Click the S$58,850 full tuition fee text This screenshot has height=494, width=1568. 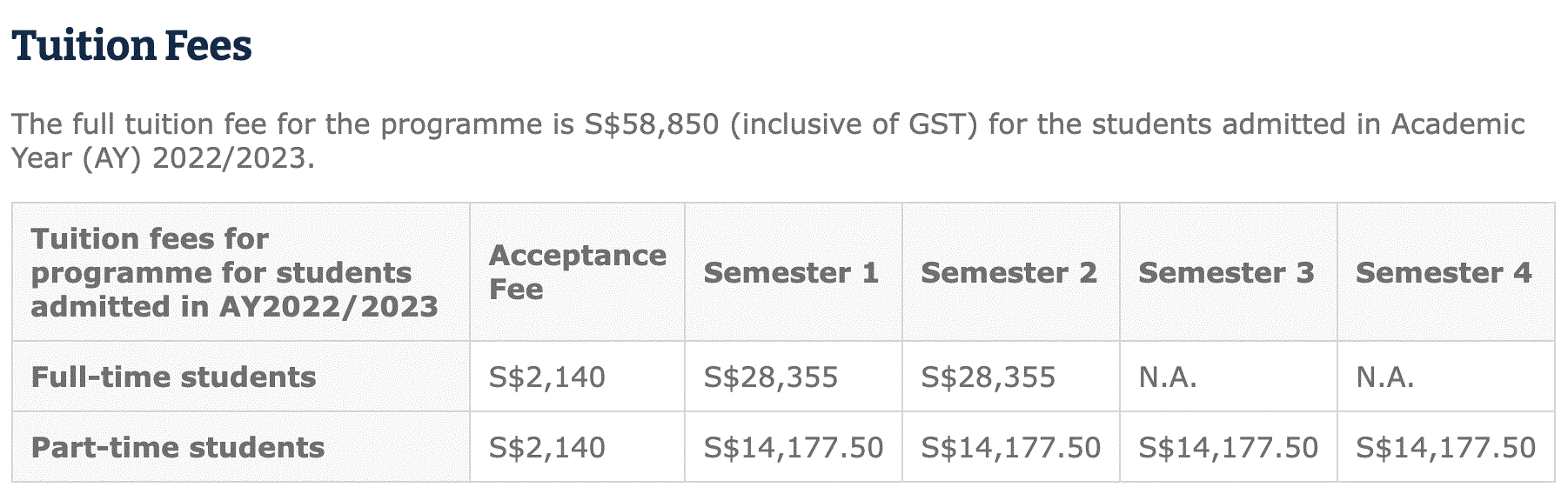pos(652,124)
